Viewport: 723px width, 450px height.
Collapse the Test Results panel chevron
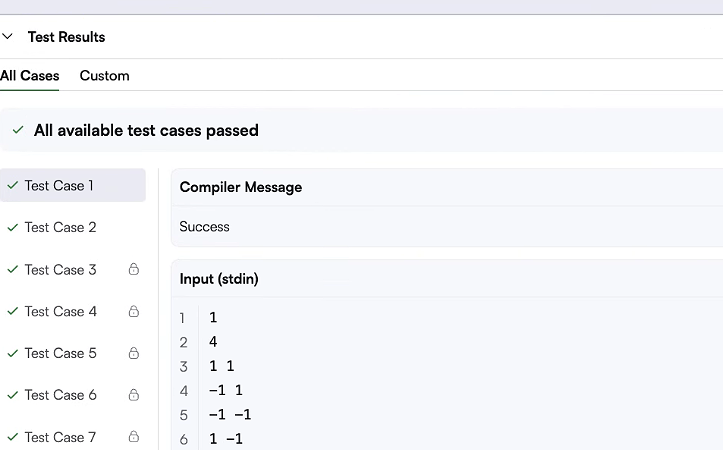pyautogui.click(x=8, y=37)
